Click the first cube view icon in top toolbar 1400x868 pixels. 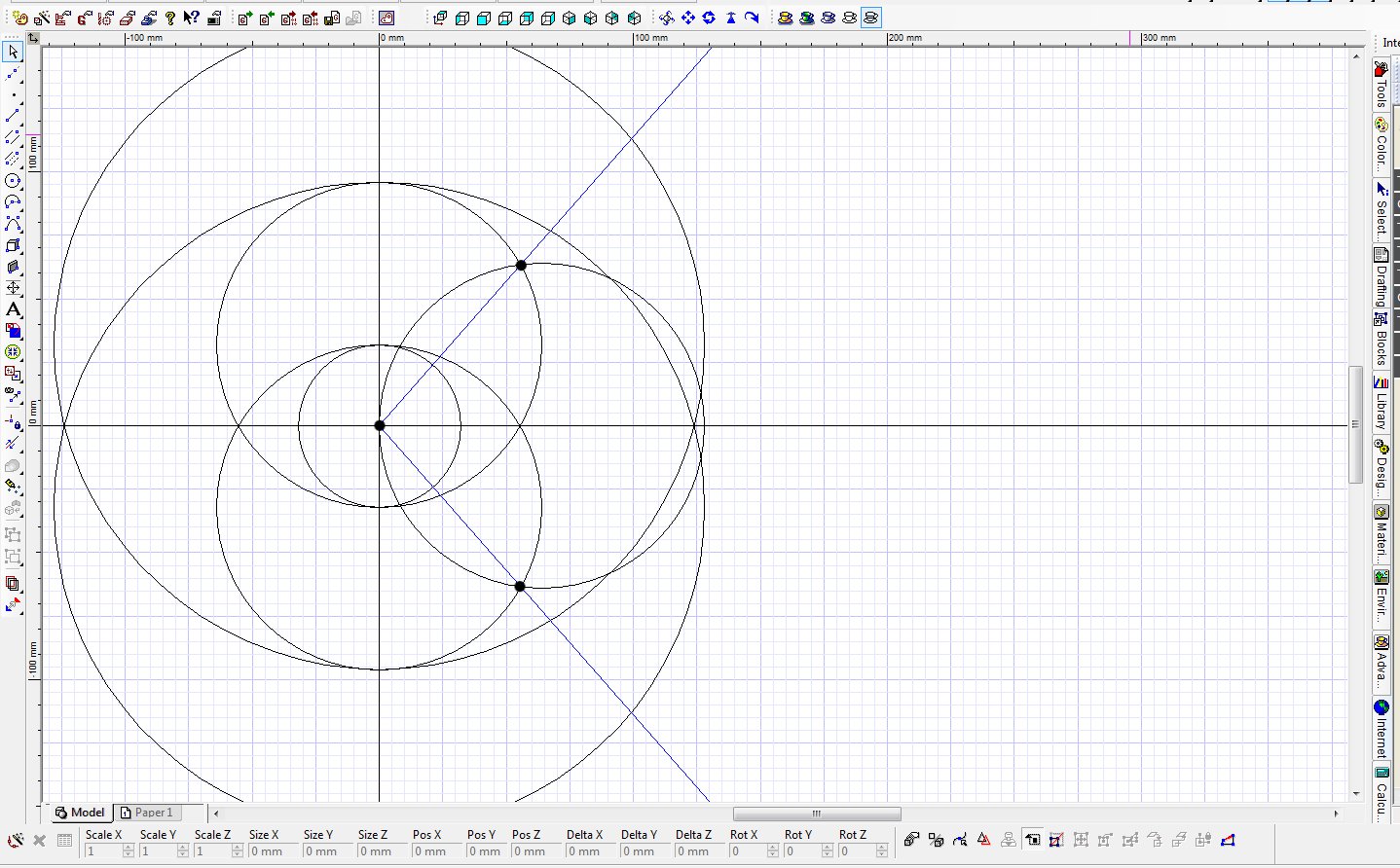[440, 18]
